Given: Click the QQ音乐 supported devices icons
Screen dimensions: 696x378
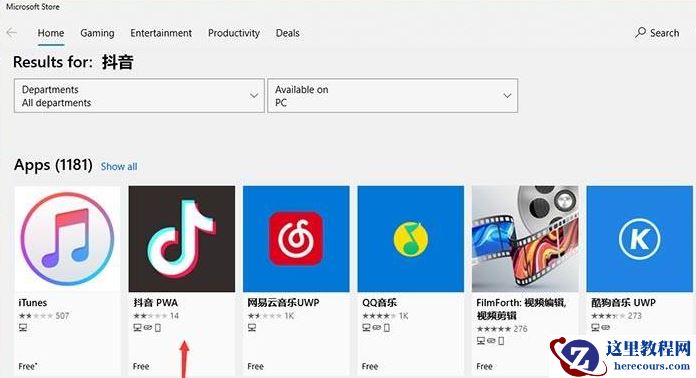Looking at the screenshot, I should point(376,327).
